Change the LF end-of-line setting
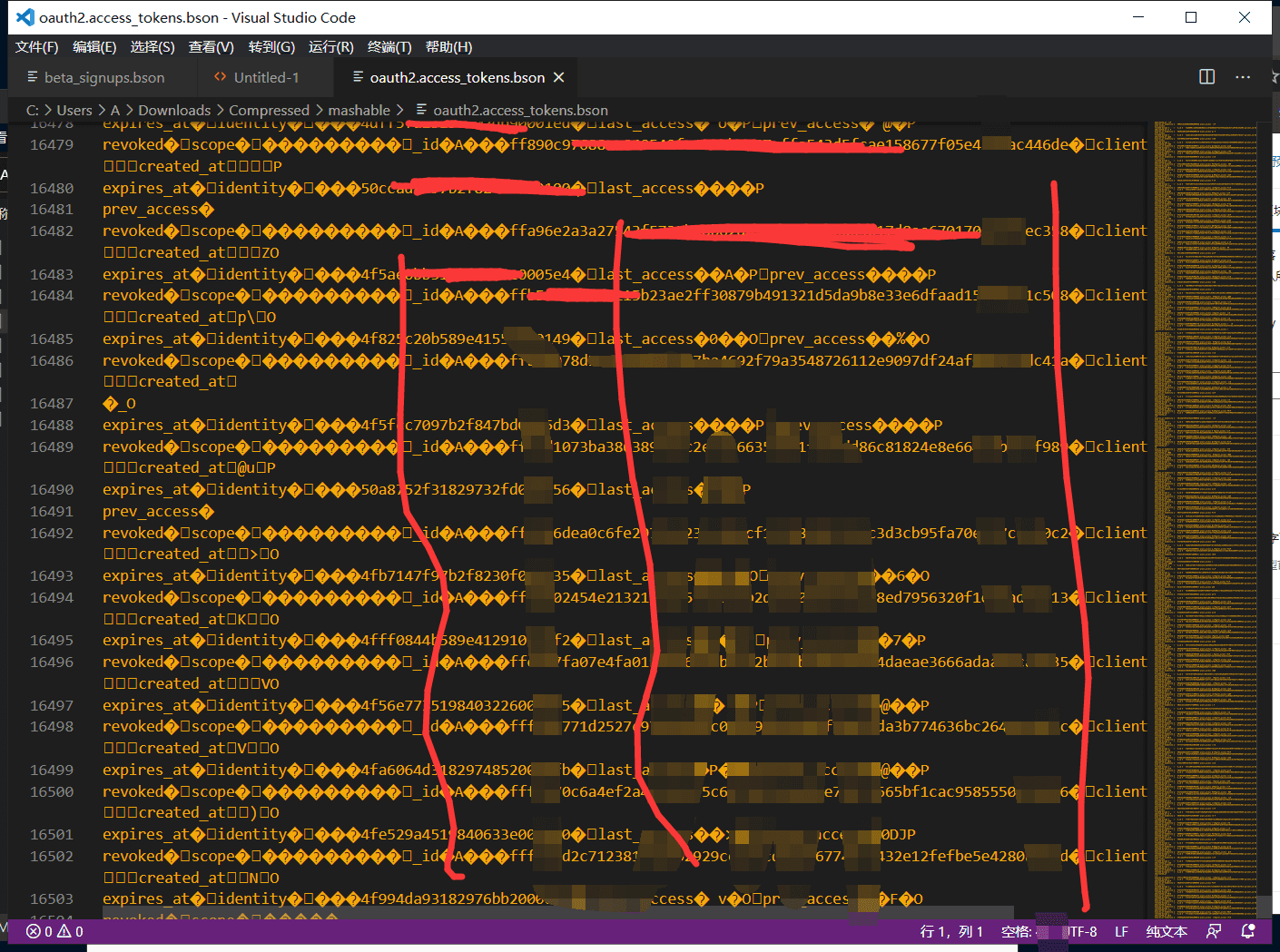1280x952 pixels. click(1121, 931)
